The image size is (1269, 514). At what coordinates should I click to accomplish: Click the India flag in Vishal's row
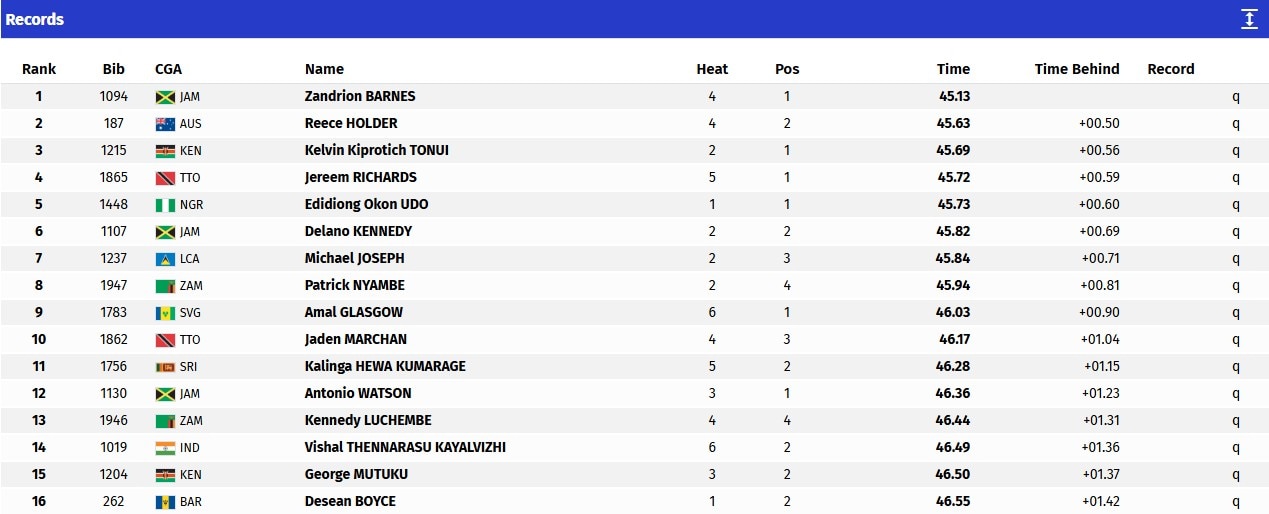click(x=165, y=448)
